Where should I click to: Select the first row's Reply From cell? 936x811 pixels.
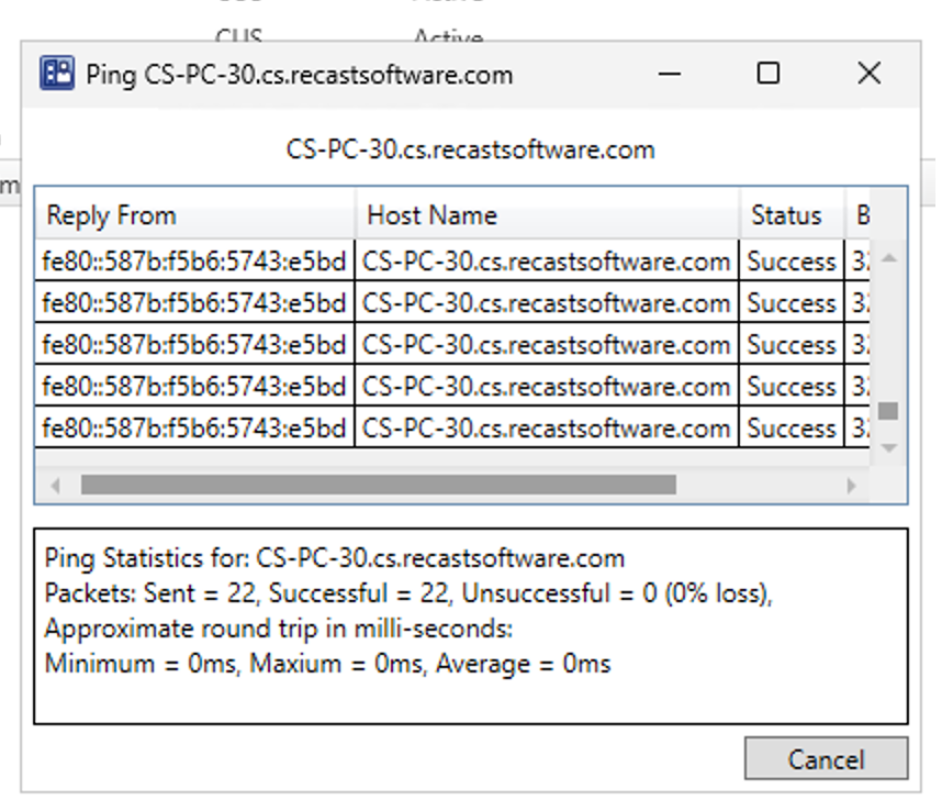coord(195,262)
